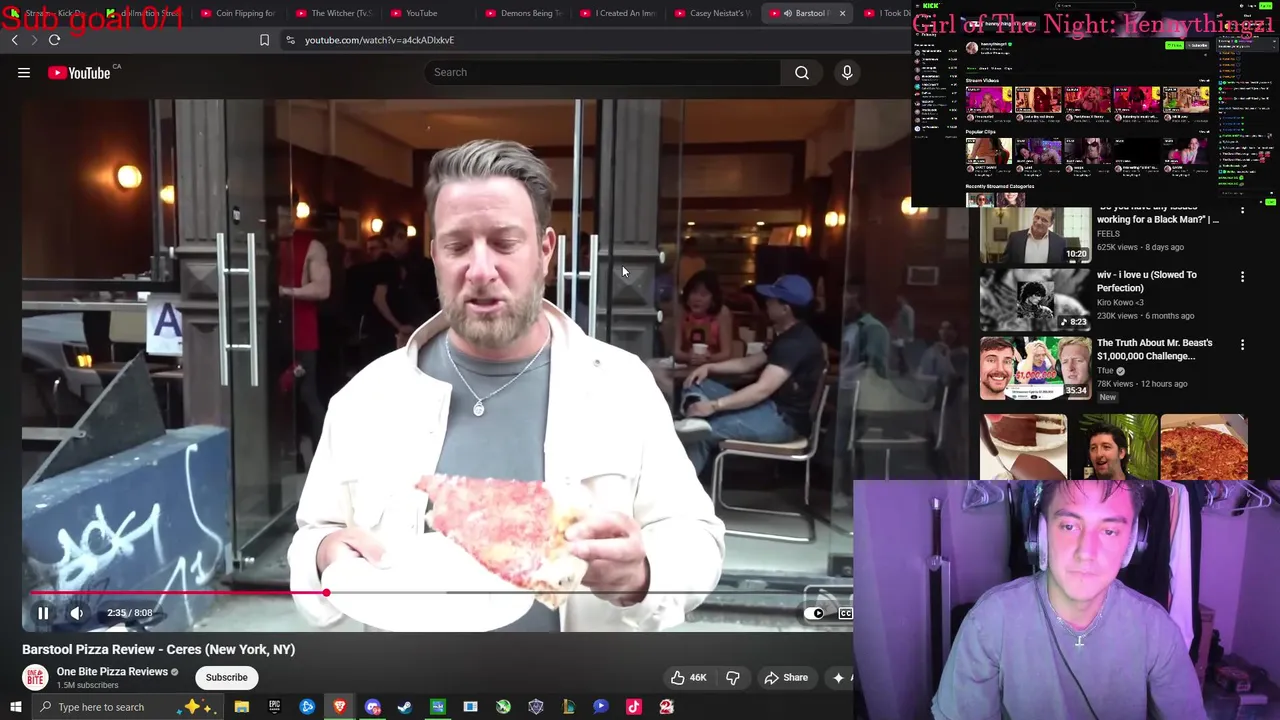Open options for Mr. Beast video
This screenshot has width=1280, height=720.
click(1242, 345)
